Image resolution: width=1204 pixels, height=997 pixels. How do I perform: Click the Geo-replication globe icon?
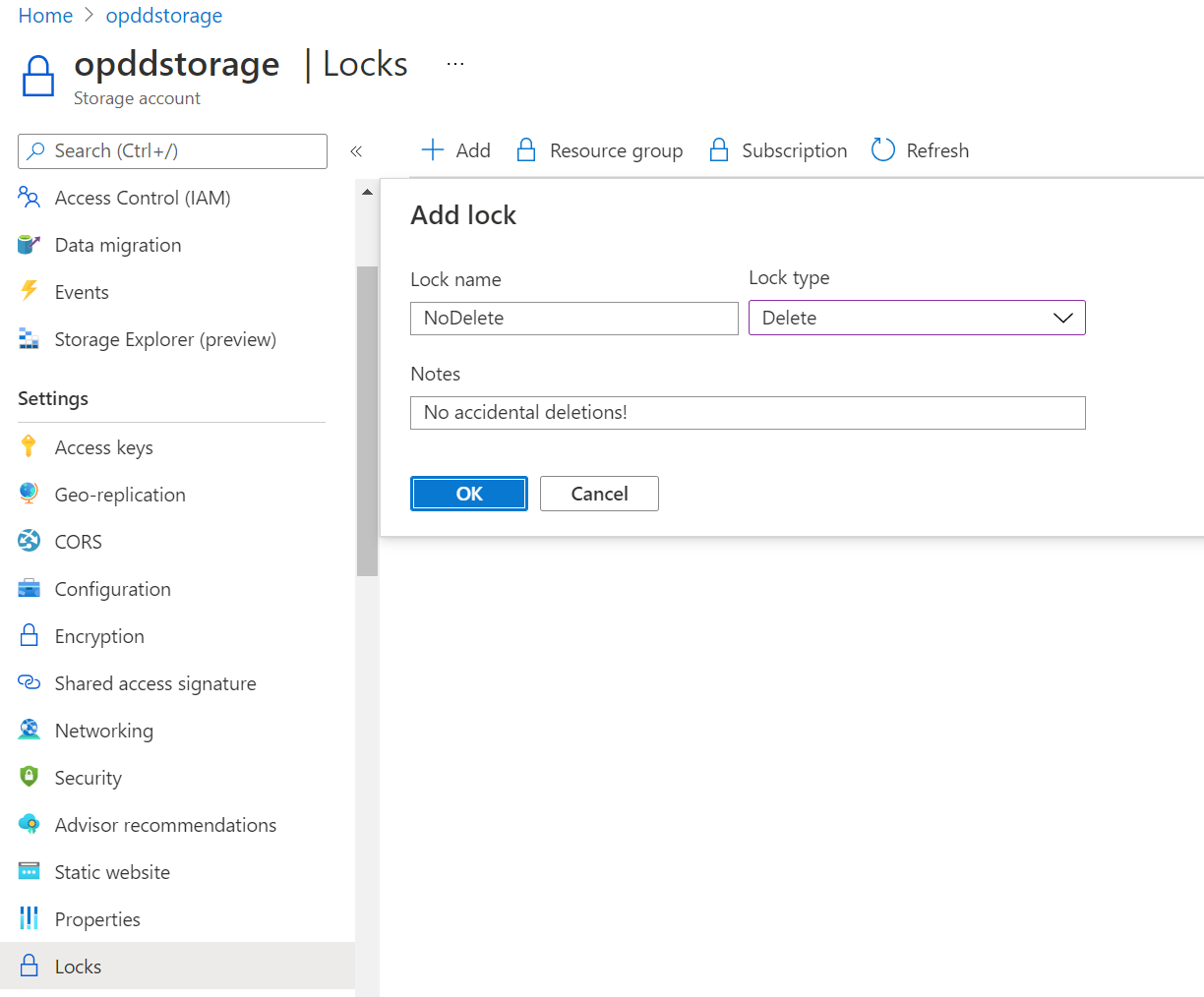(x=29, y=495)
